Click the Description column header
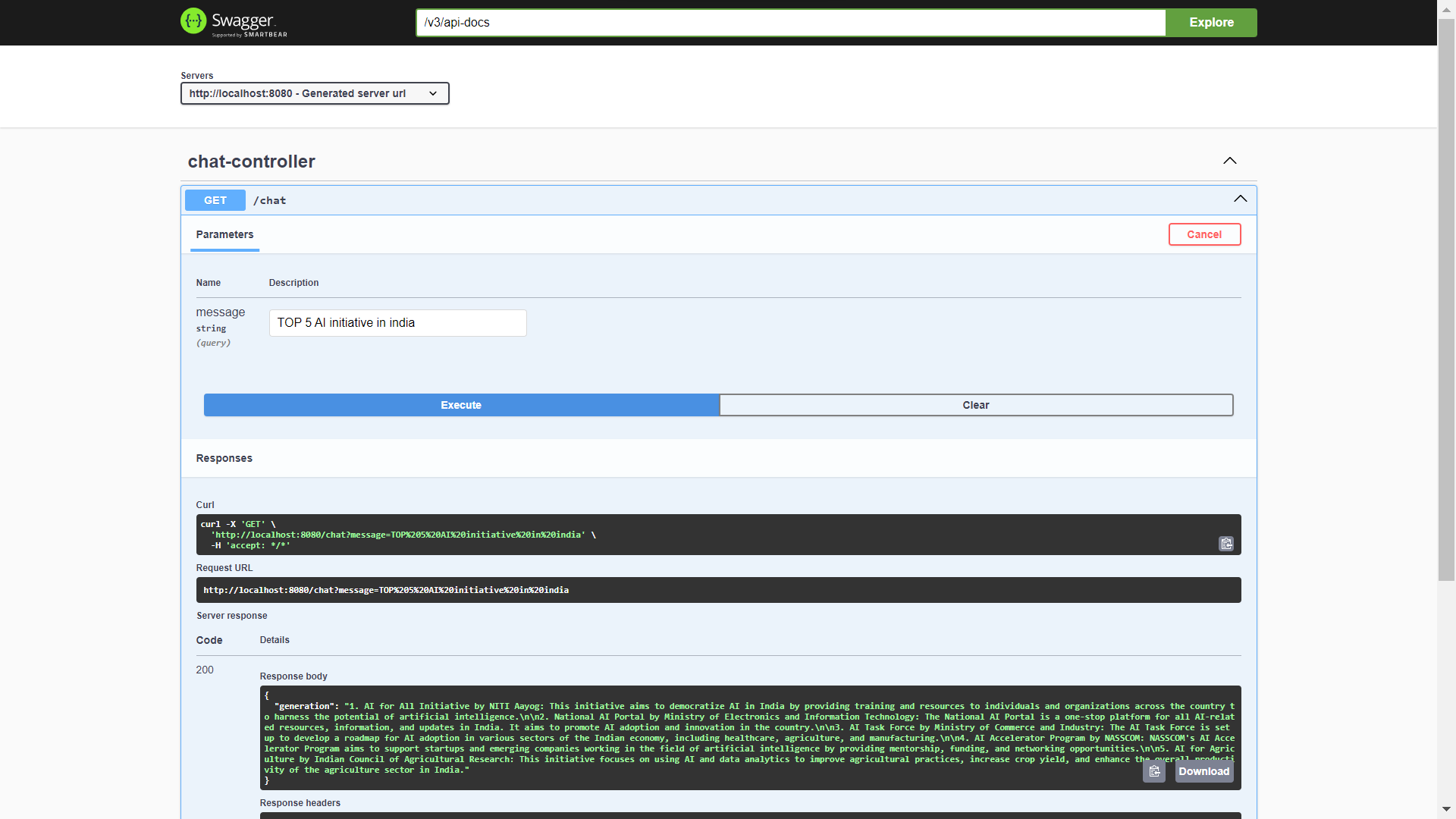 293,283
